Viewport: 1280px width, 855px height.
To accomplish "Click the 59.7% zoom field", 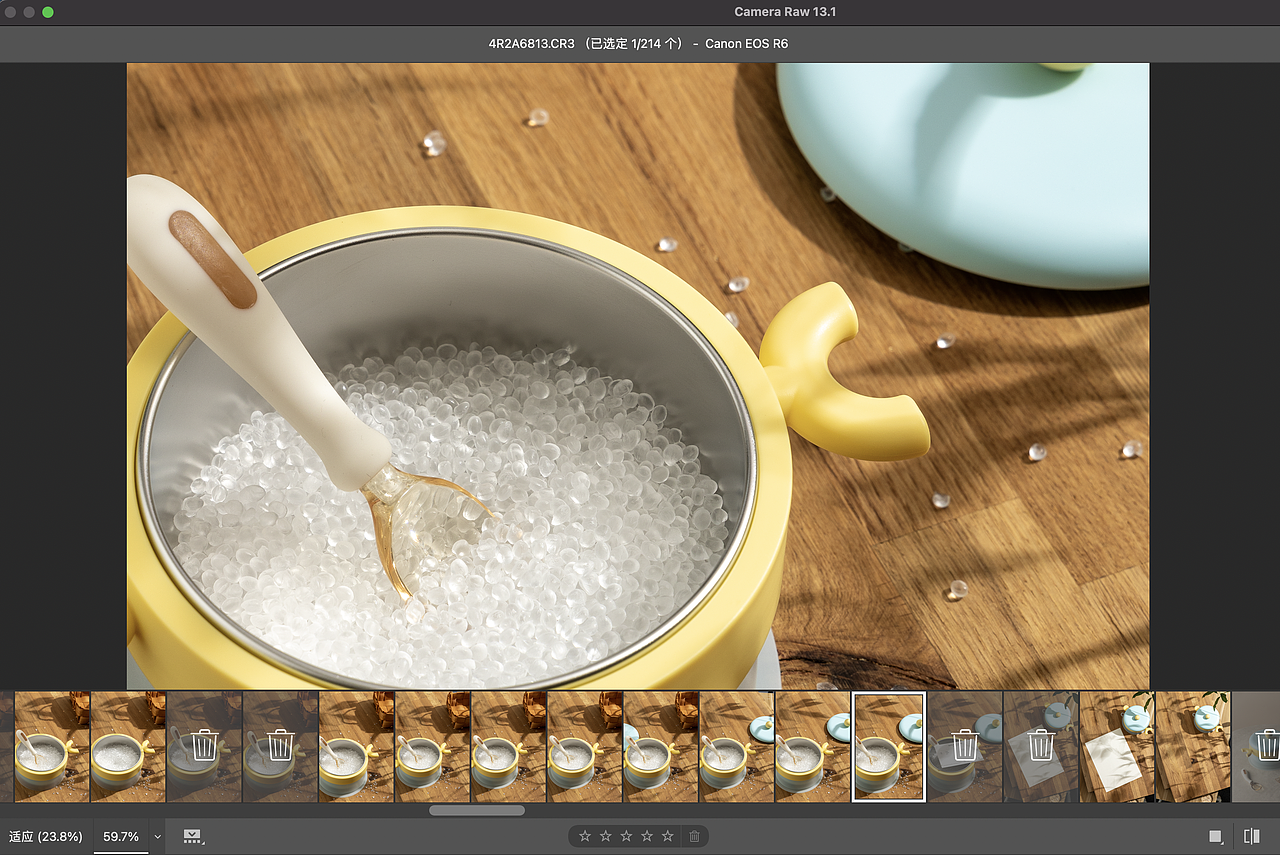I will click(x=121, y=836).
